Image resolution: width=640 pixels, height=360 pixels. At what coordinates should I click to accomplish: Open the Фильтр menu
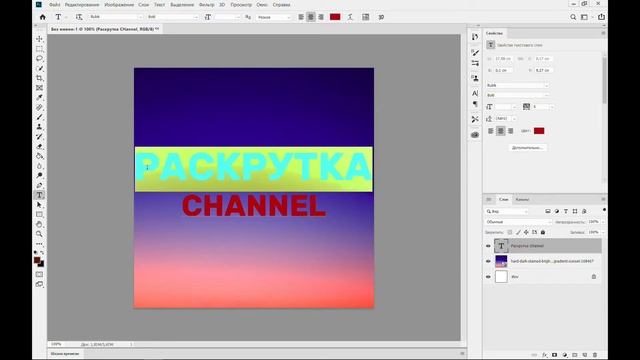point(207,4)
